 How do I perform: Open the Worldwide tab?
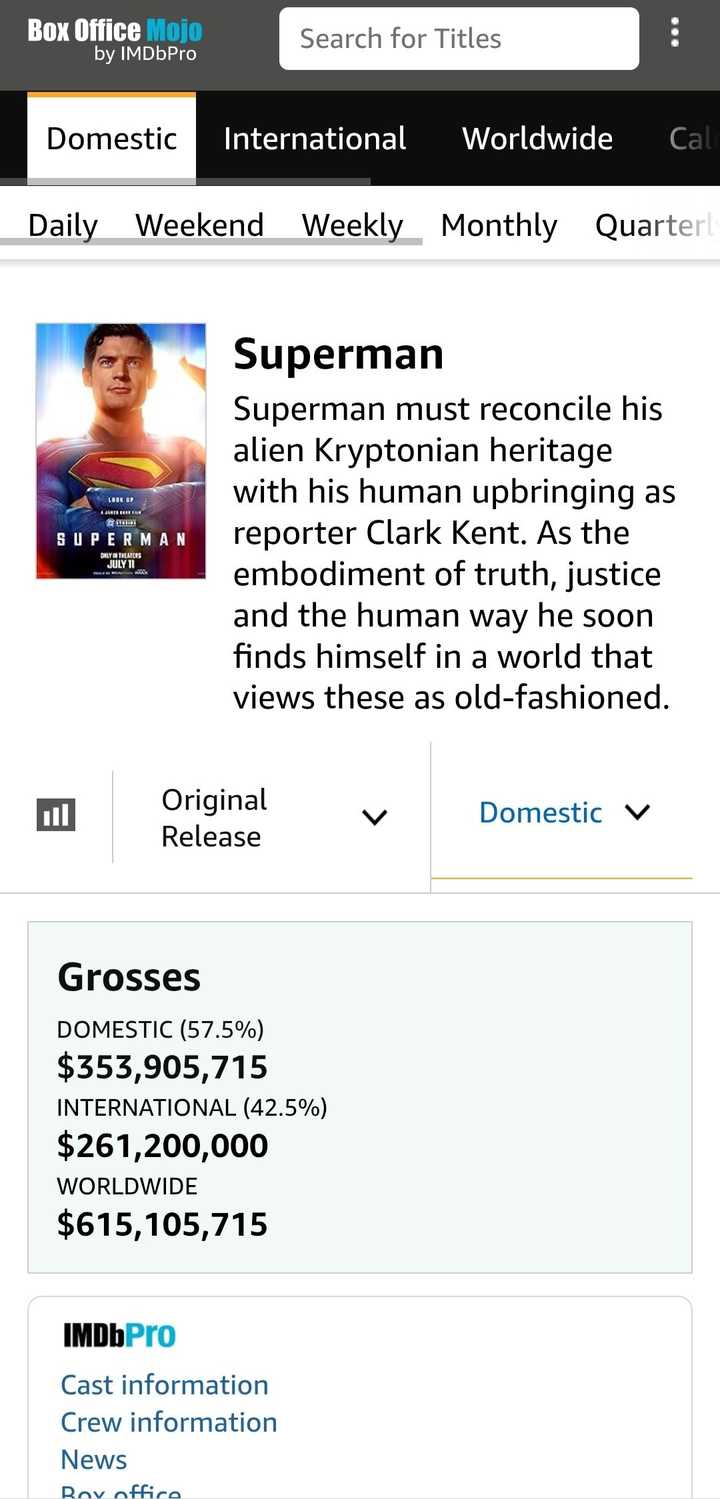(537, 138)
